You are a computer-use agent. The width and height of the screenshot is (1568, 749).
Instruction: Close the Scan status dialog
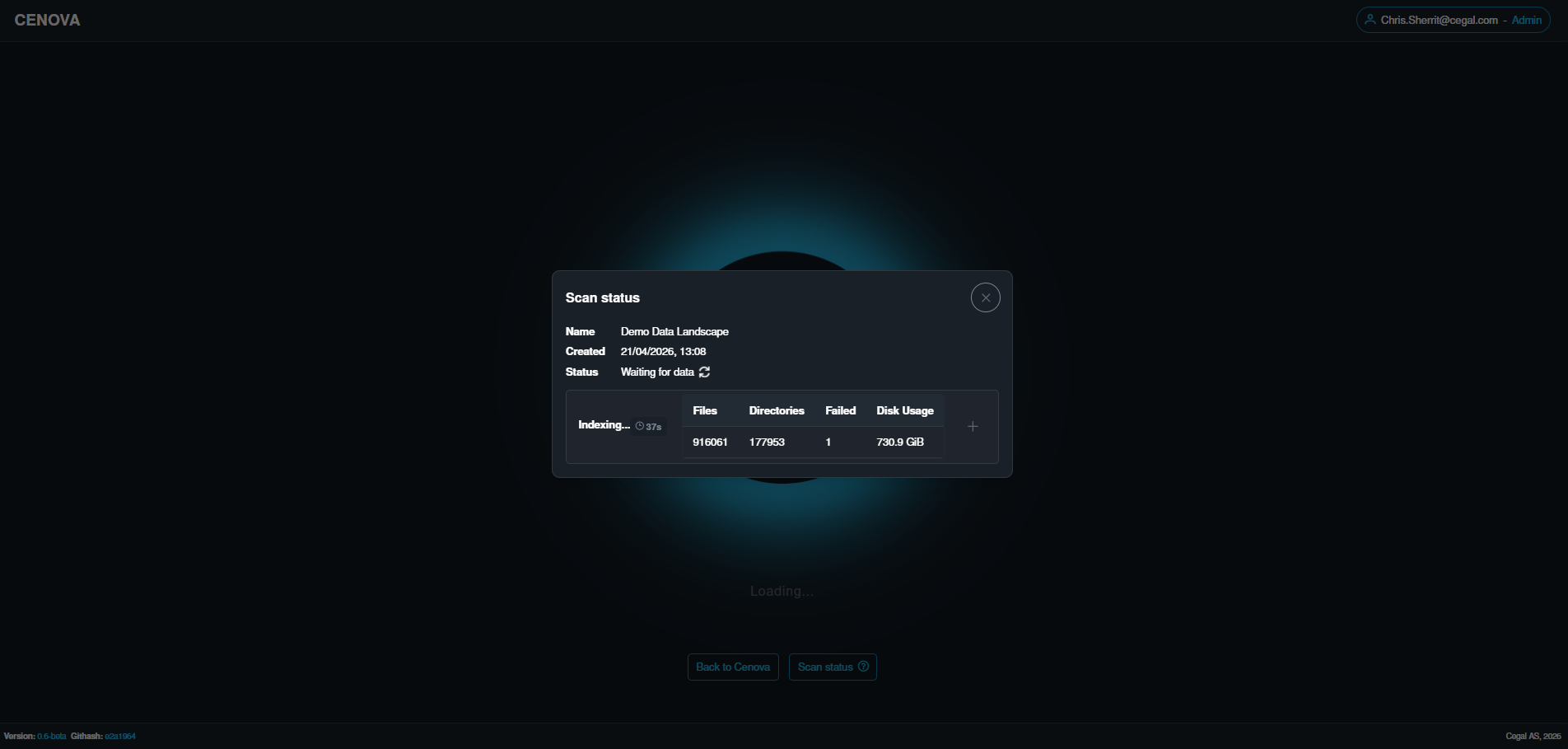click(x=986, y=297)
